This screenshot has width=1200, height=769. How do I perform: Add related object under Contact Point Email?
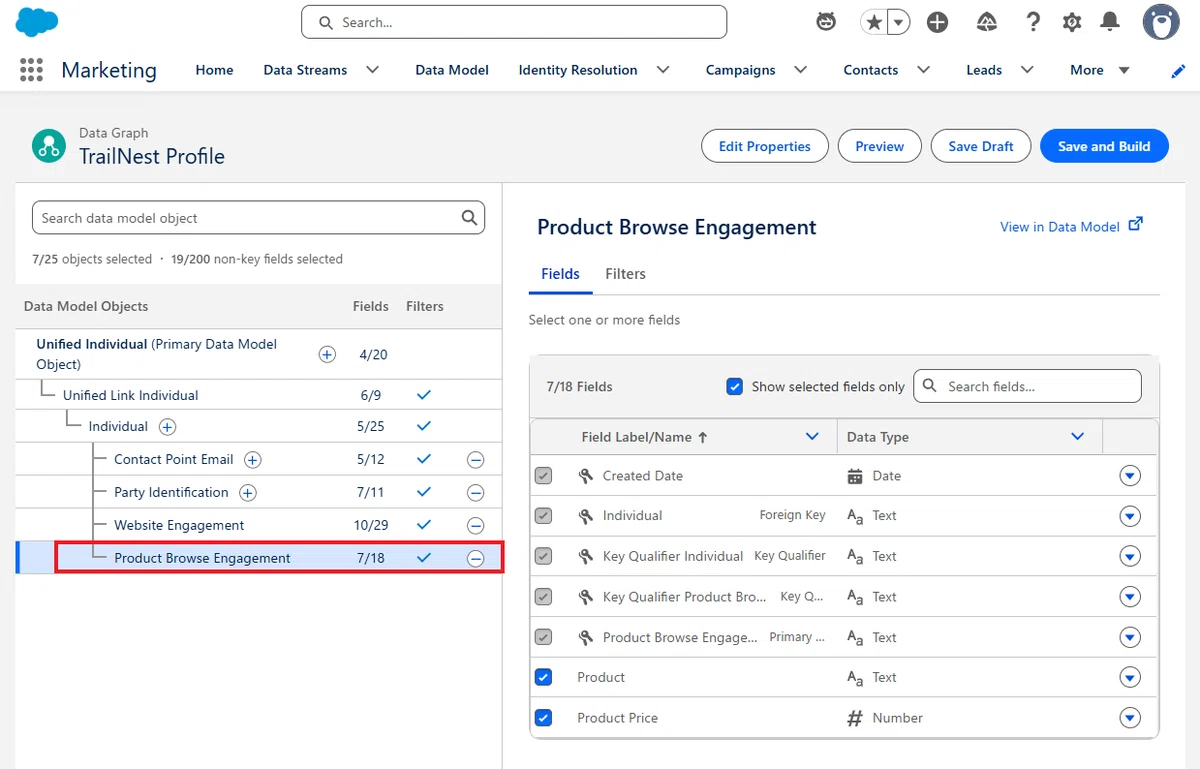click(x=253, y=460)
